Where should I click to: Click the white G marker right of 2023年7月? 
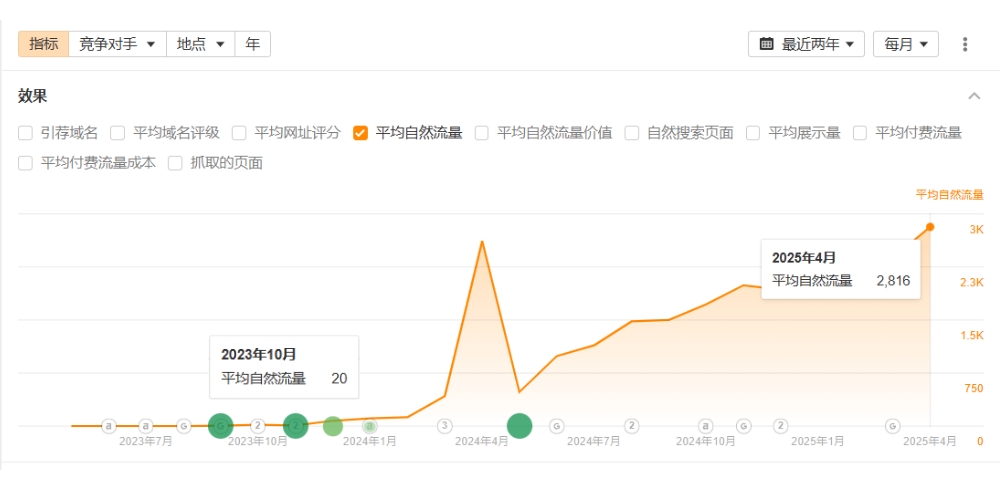184,426
